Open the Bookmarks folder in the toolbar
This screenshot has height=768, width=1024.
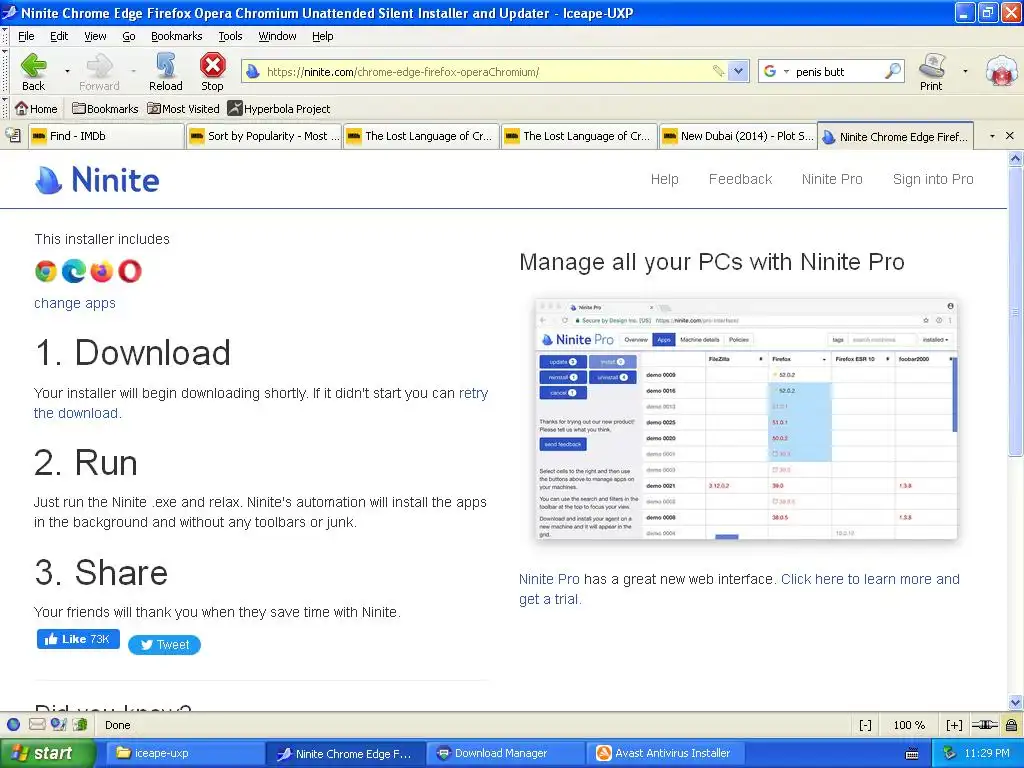[x=105, y=108]
